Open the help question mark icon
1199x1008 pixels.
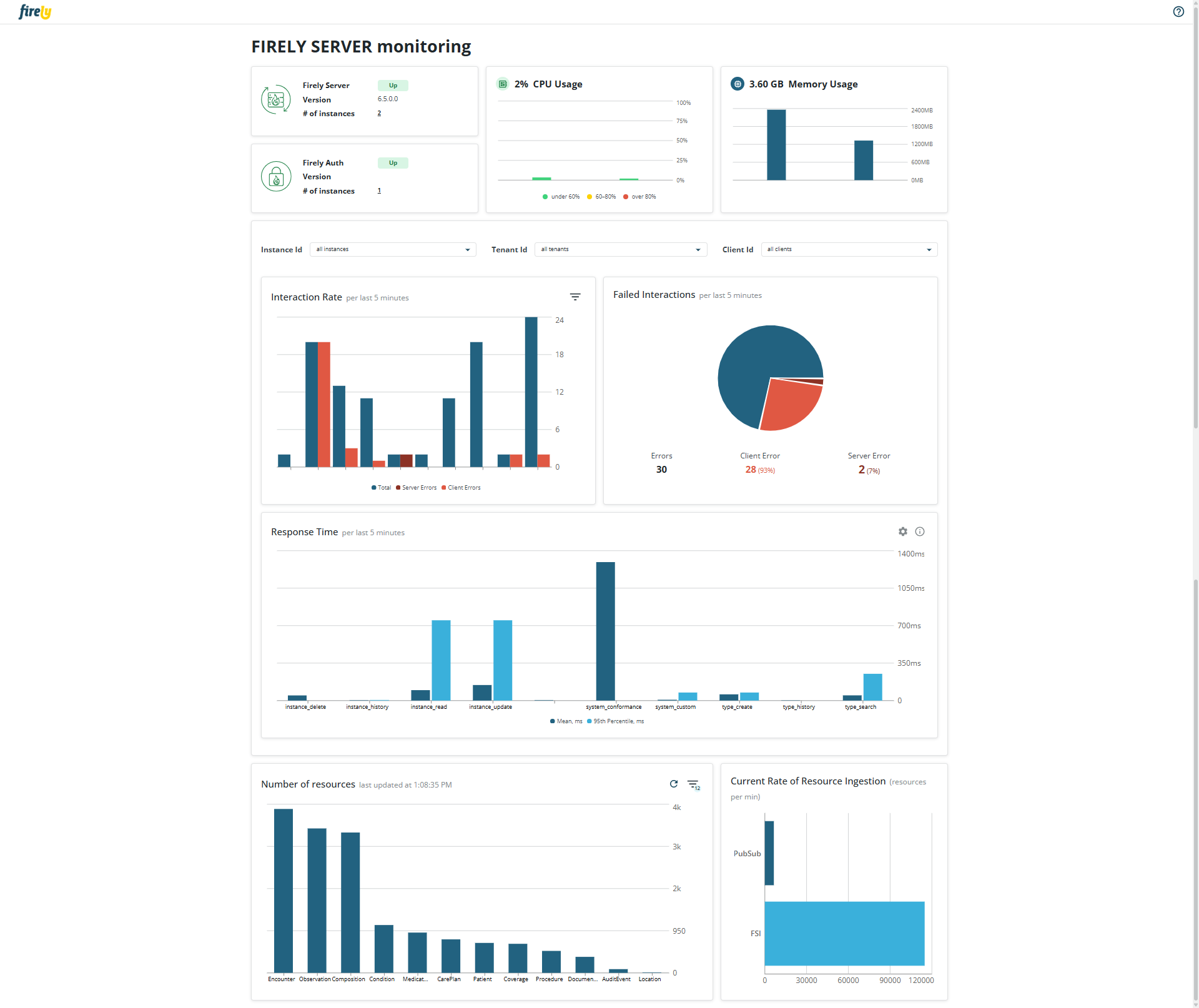pos(1178,11)
